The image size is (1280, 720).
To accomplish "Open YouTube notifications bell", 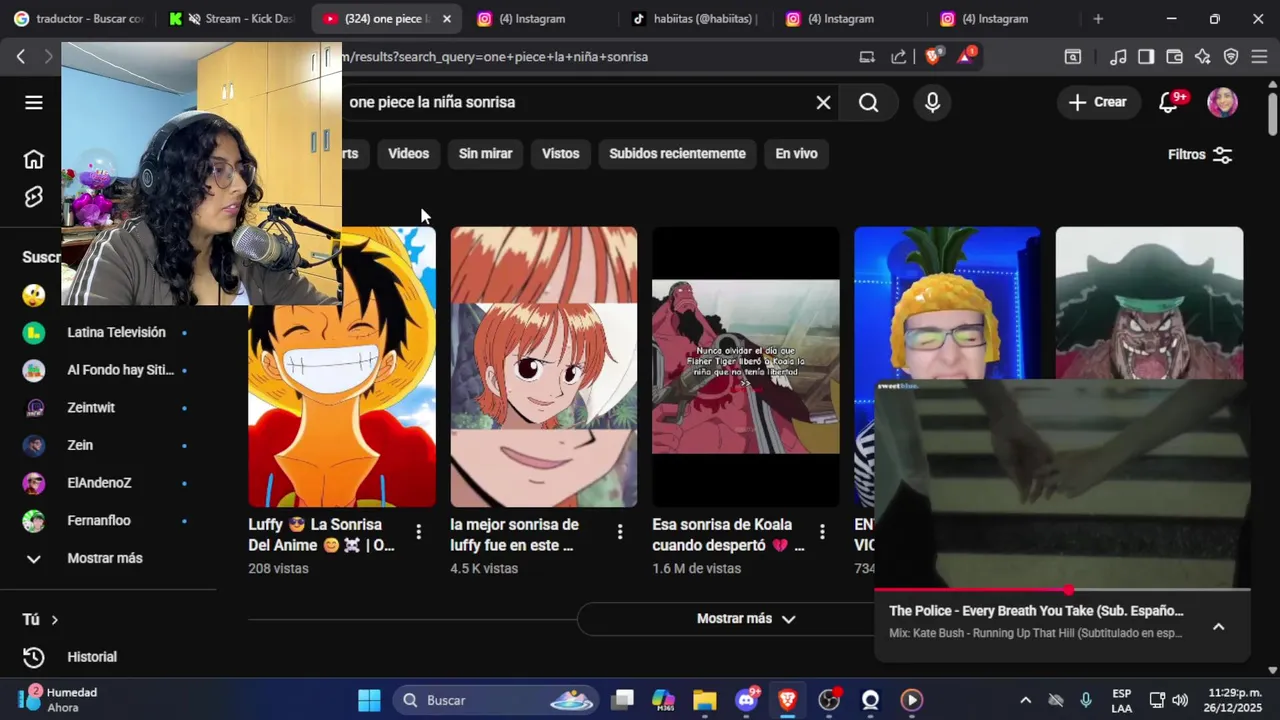I will click(x=1168, y=102).
